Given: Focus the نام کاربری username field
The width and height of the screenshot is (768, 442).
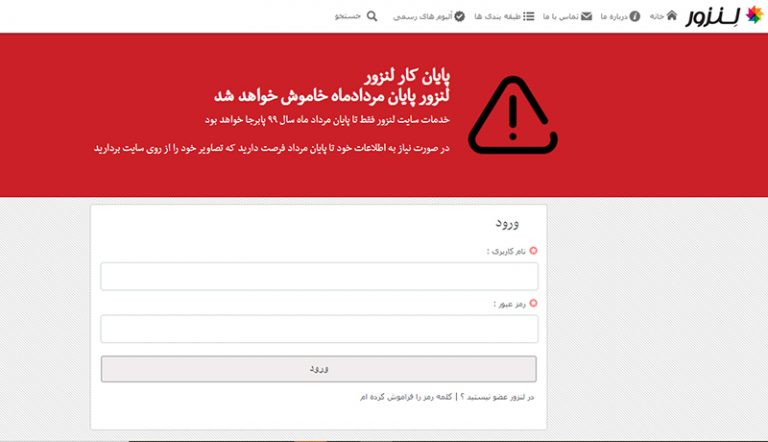Looking at the screenshot, I should (x=319, y=276).
